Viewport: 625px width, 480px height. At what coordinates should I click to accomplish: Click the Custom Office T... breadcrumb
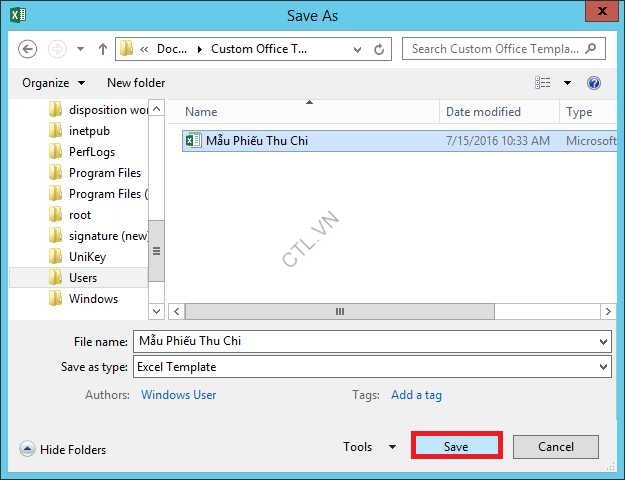[259, 49]
